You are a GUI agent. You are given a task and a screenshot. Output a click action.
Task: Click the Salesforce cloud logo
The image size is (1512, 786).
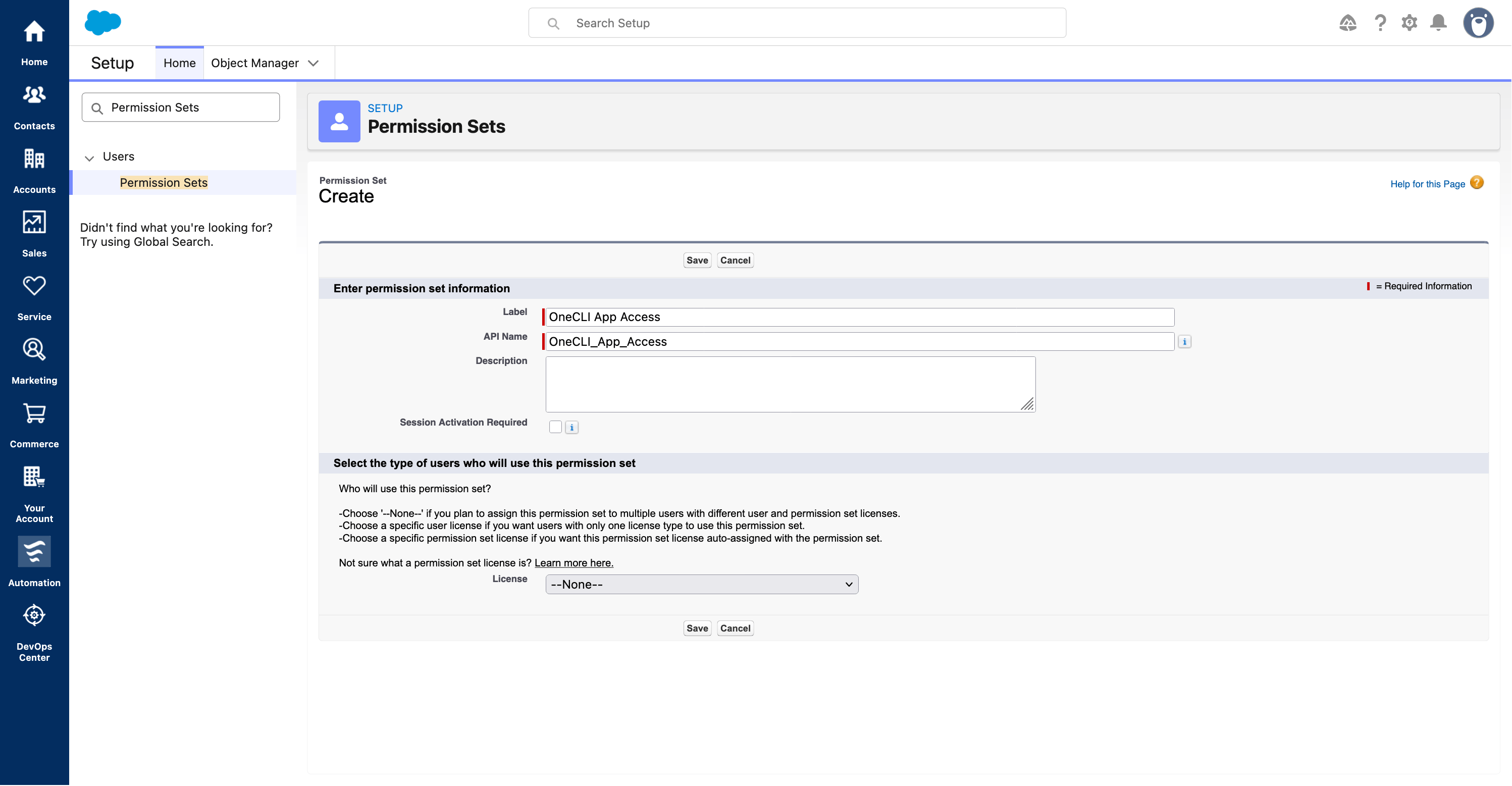pyautogui.click(x=102, y=22)
